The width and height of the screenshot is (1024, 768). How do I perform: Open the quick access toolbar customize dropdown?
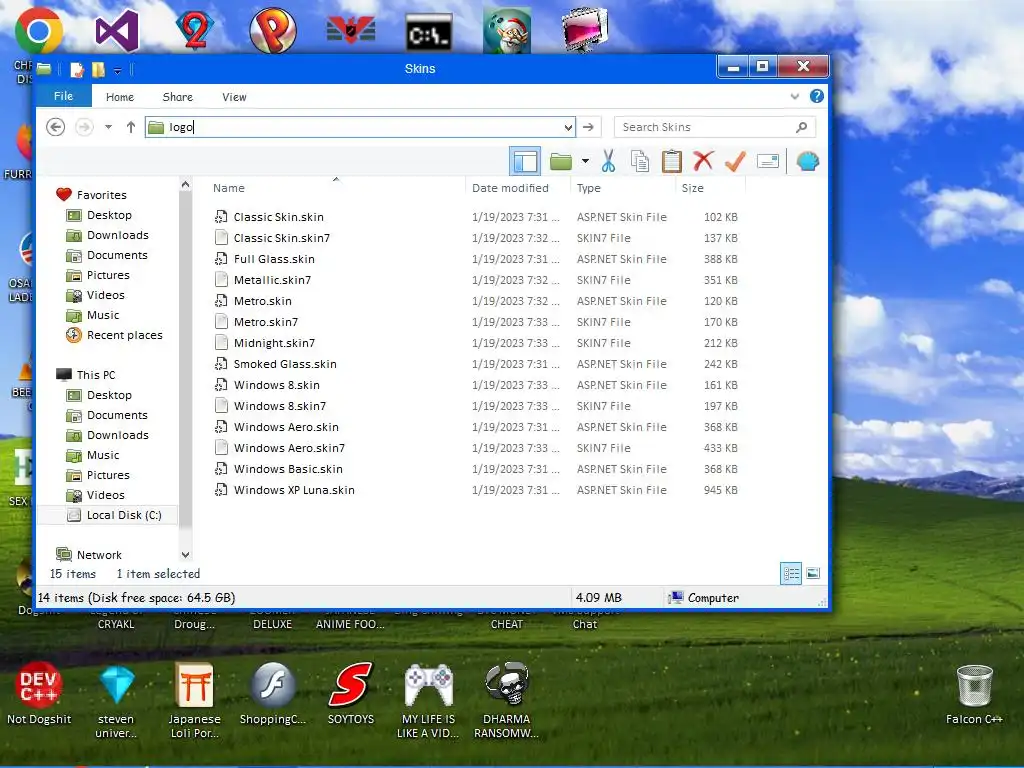(118, 70)
